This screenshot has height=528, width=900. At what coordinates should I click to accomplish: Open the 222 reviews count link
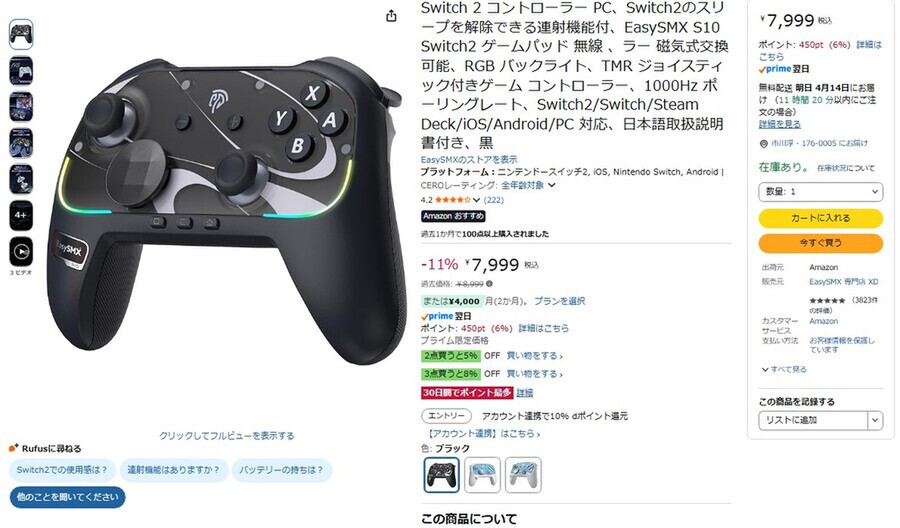click(x=493, y=200)
